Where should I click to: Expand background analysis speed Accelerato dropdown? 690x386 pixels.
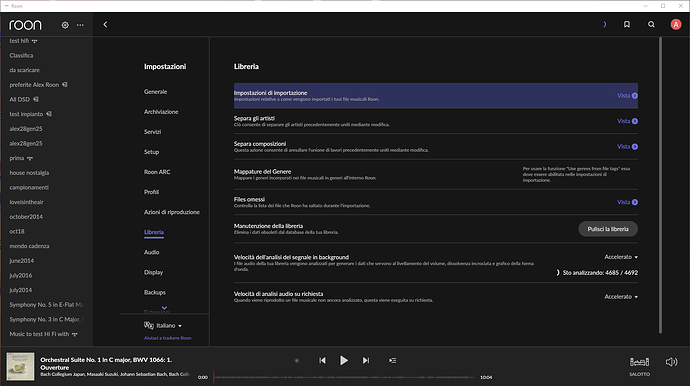[621, 257]
